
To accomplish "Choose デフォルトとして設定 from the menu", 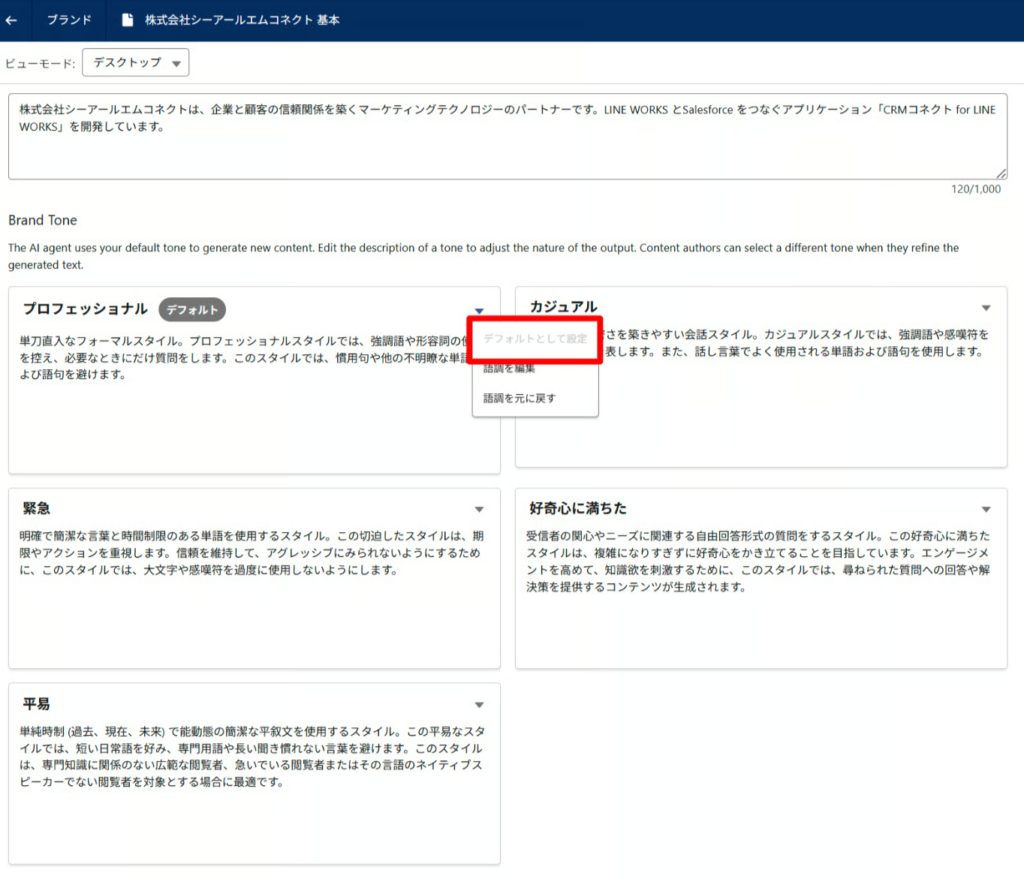I will pyautogui.click(x=535, y=339).
